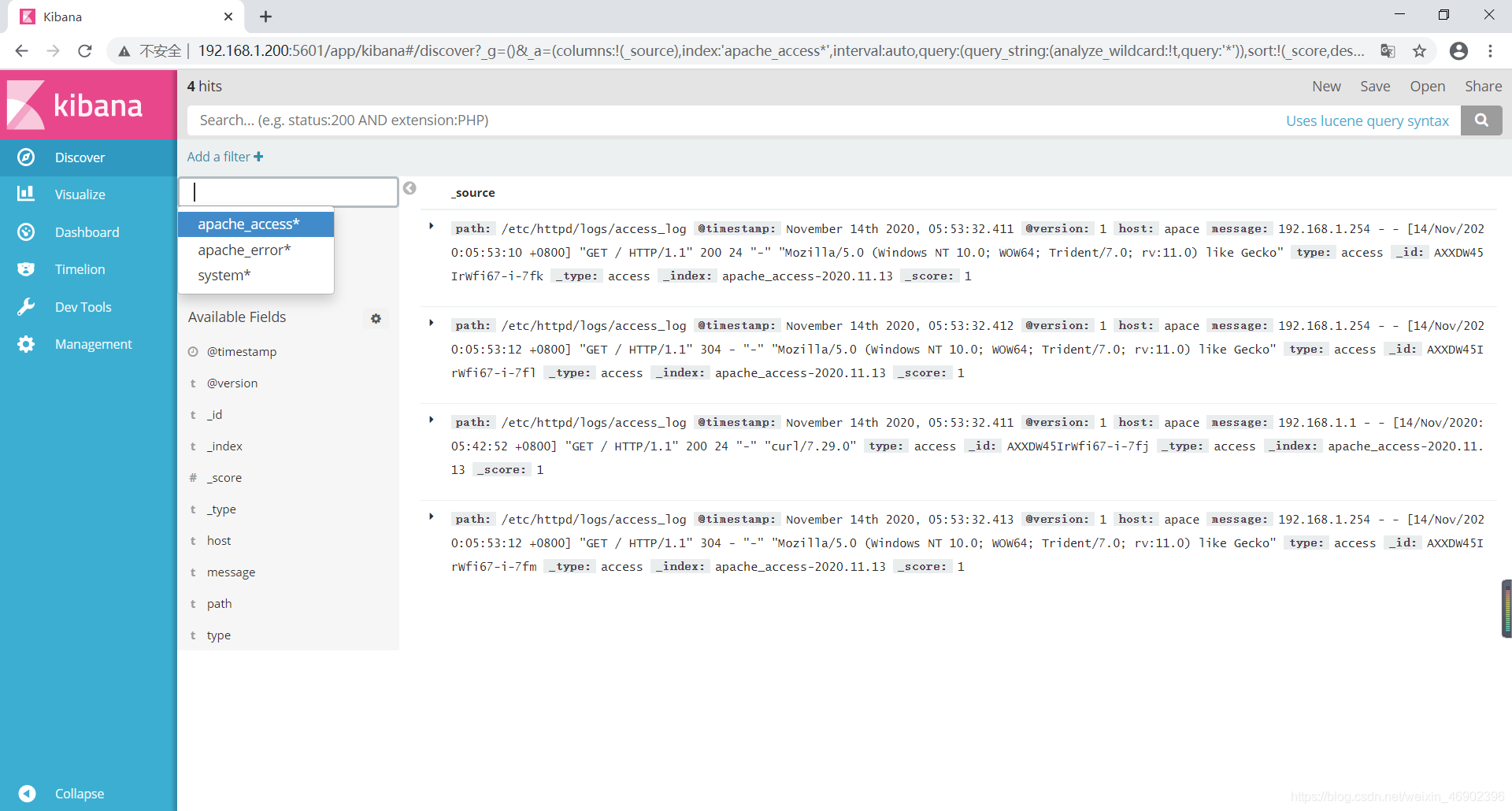Open the Dashboard gauge icon

(26, 231)
